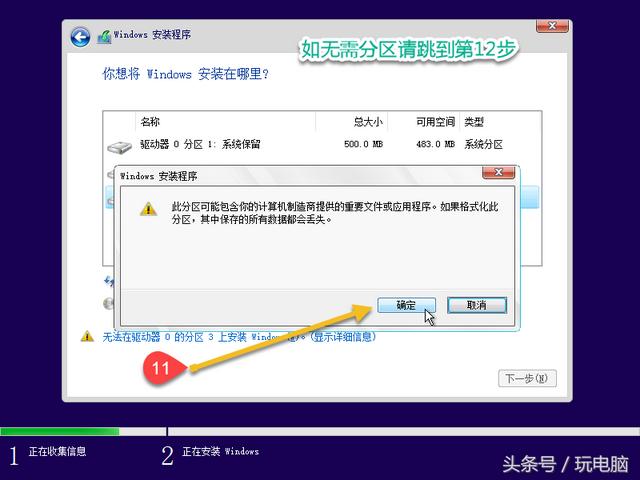
Task: Click the 取消 button in the dialog
Action: point(476,305)
